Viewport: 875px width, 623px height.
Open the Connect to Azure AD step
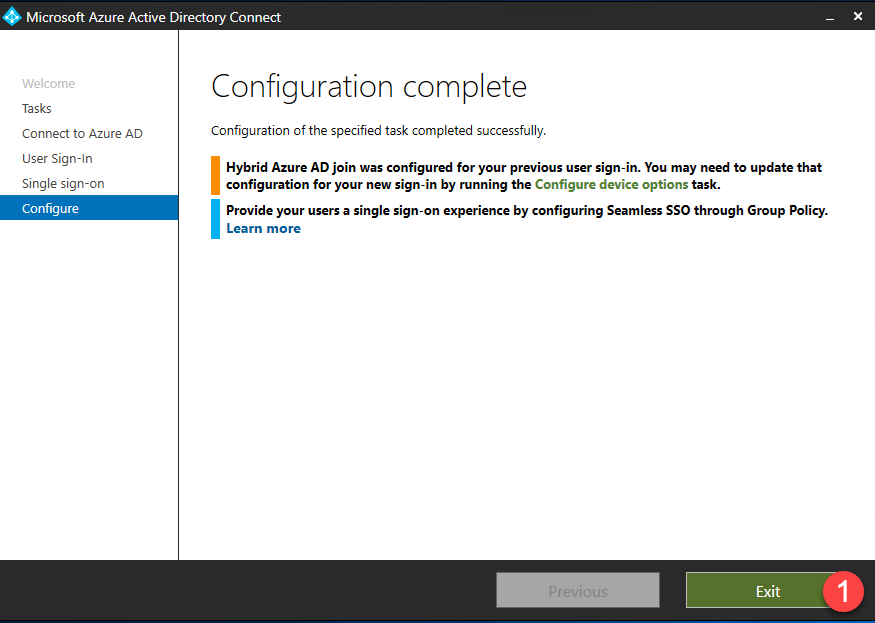(x=82, y=134)
